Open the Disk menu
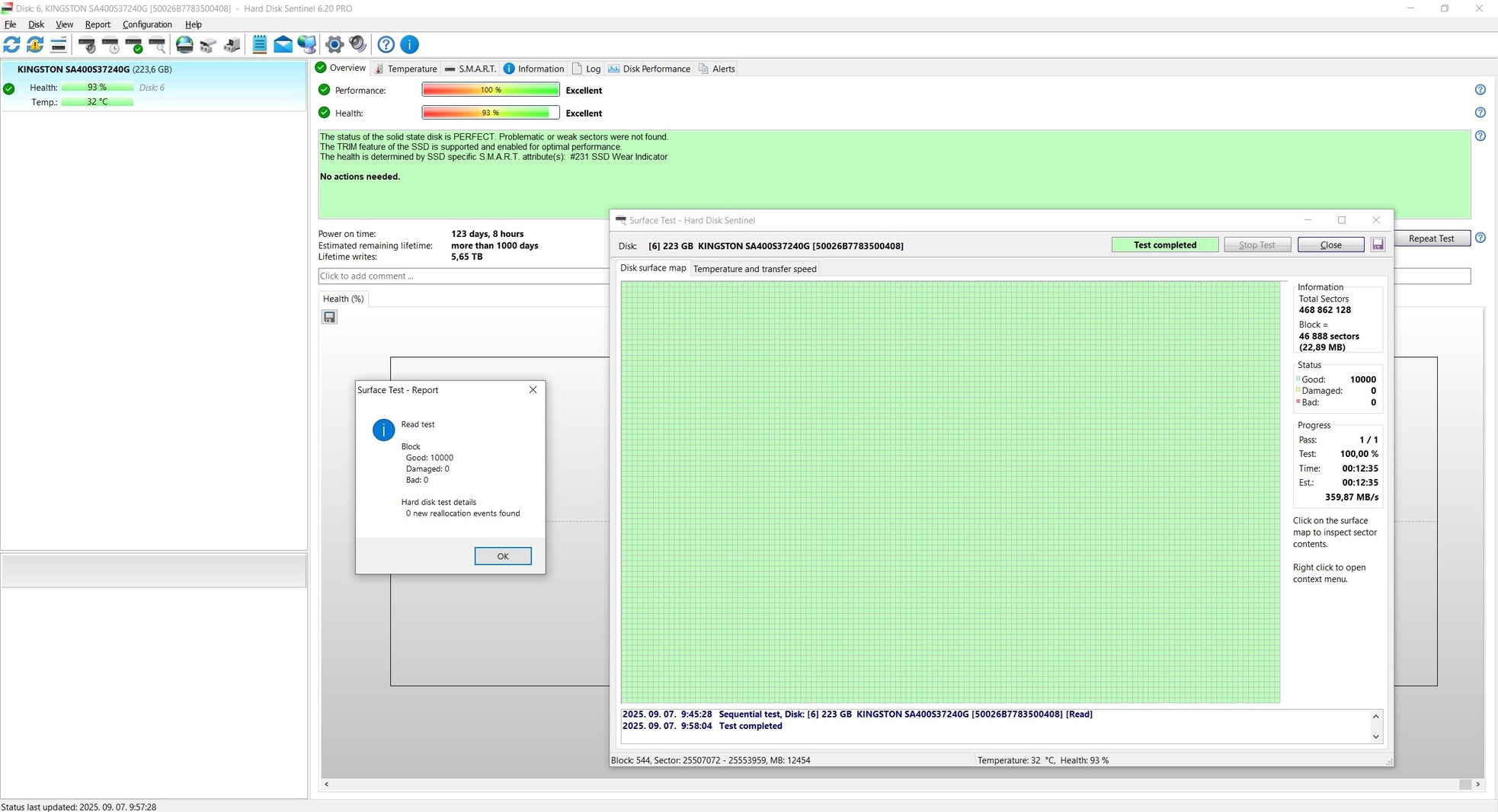 coord(36,24)
